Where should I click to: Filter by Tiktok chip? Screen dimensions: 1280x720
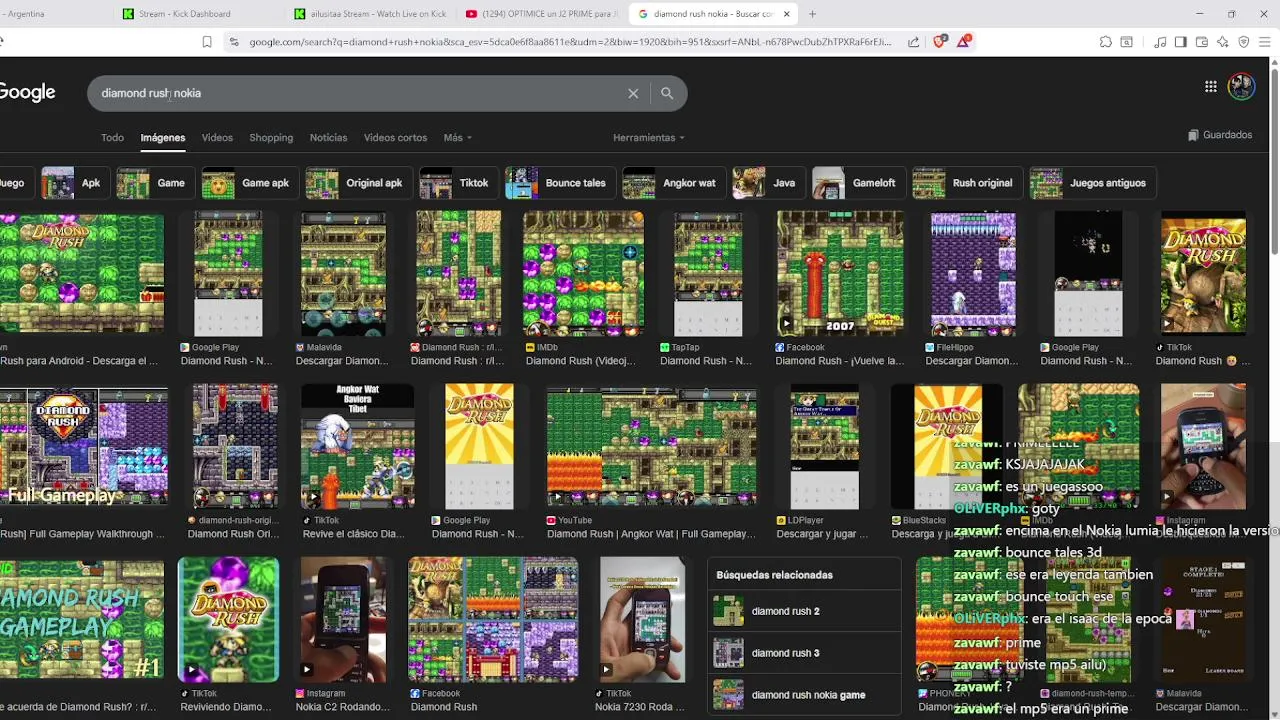(x=457, y=183)
